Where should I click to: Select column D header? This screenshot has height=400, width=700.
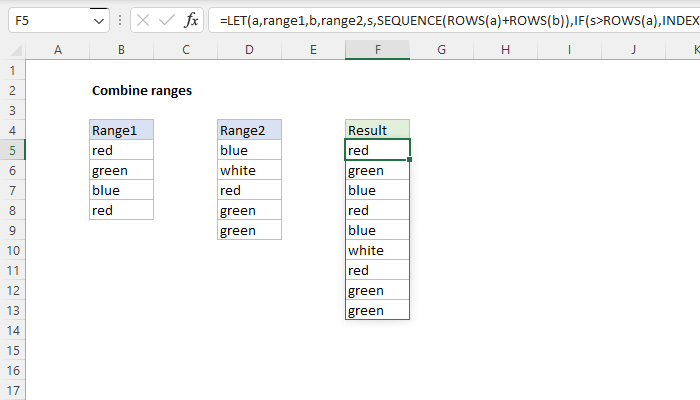click(x=250, y=50)
